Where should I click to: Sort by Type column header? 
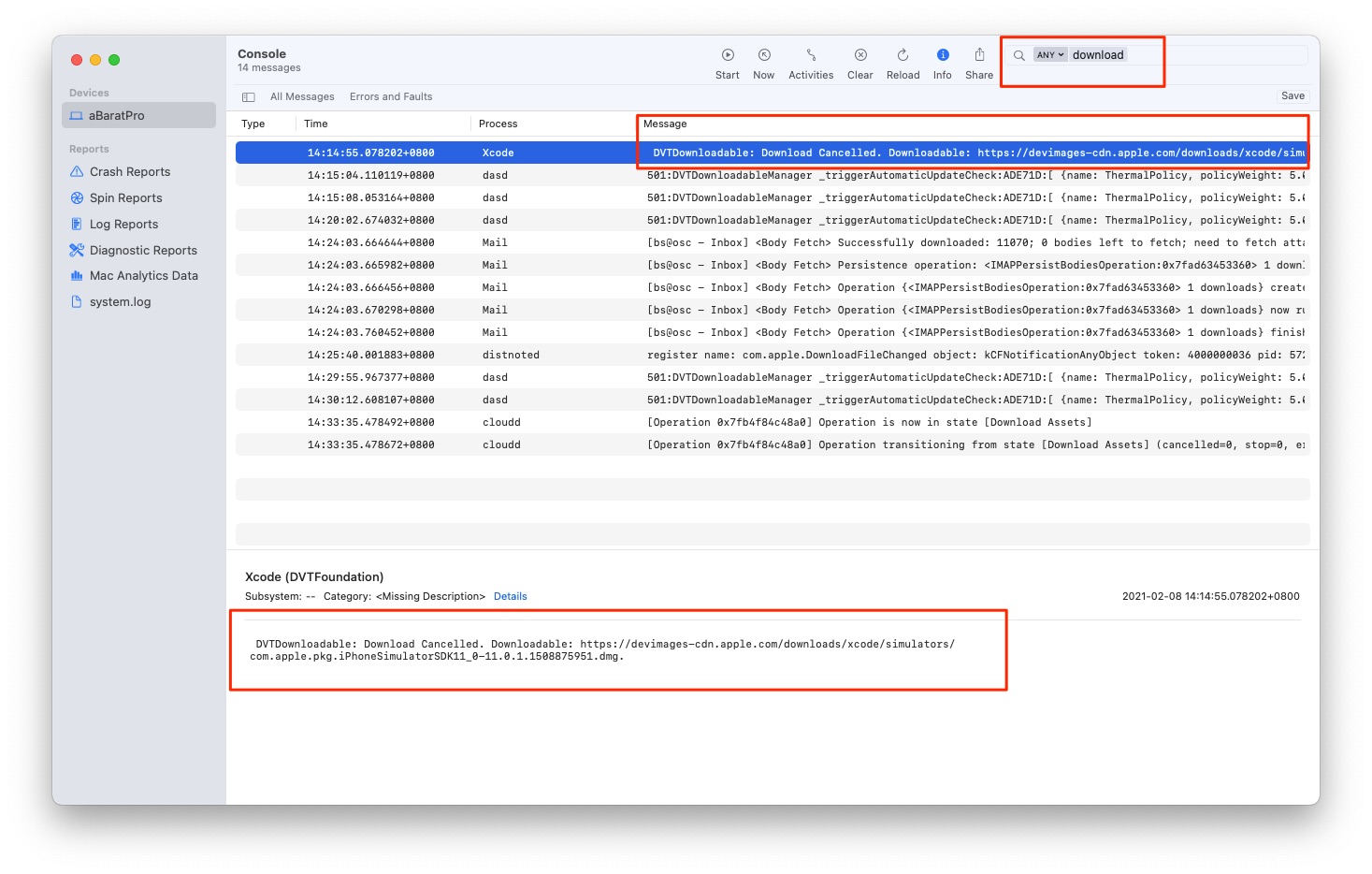[253, 124]
